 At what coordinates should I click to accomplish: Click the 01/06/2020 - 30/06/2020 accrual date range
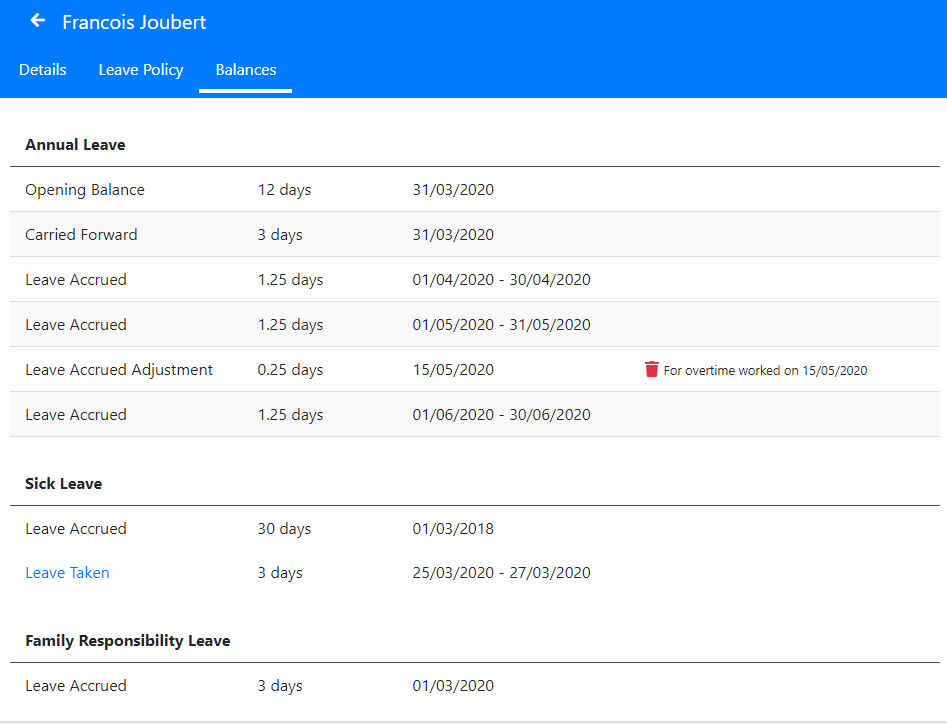pyautogui.click(x=501, y=415)
